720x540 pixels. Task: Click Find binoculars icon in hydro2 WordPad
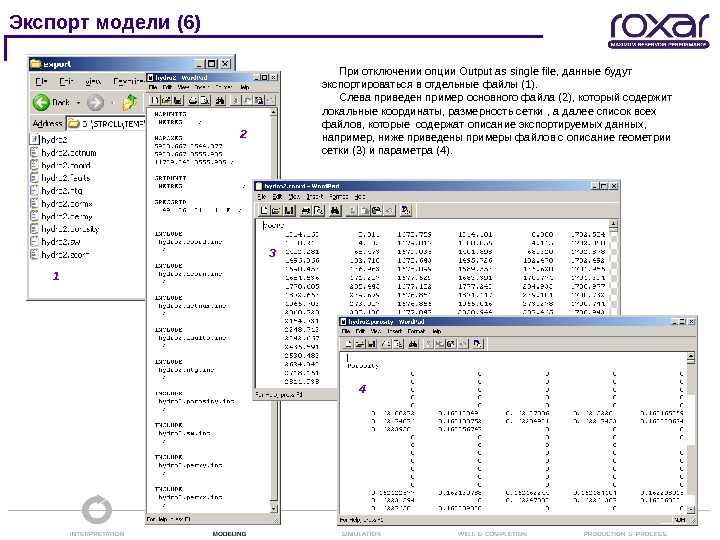point(220,100)
